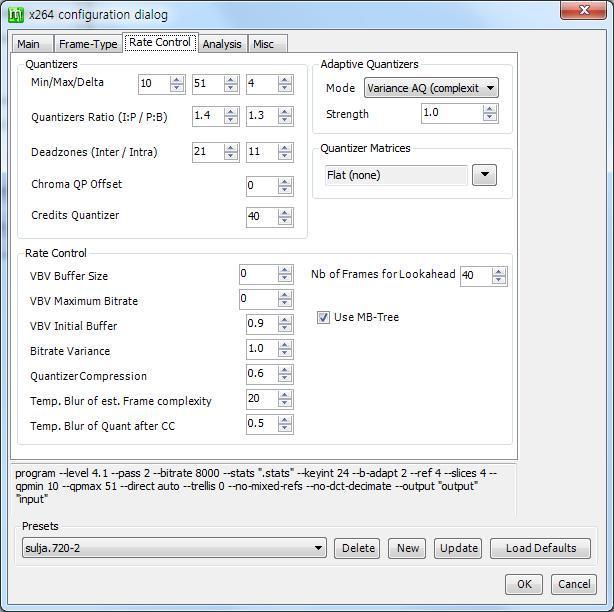Image resolution: width=614 pixels, height=612 pixels.
Task: Click the Delete preset button
Action: (357, 548)
